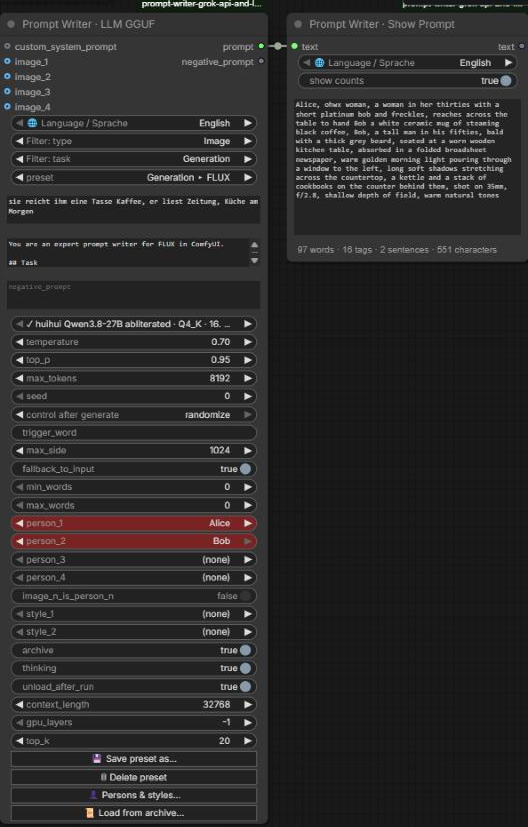Click the green prompt output socket

[x=261, y=46]
